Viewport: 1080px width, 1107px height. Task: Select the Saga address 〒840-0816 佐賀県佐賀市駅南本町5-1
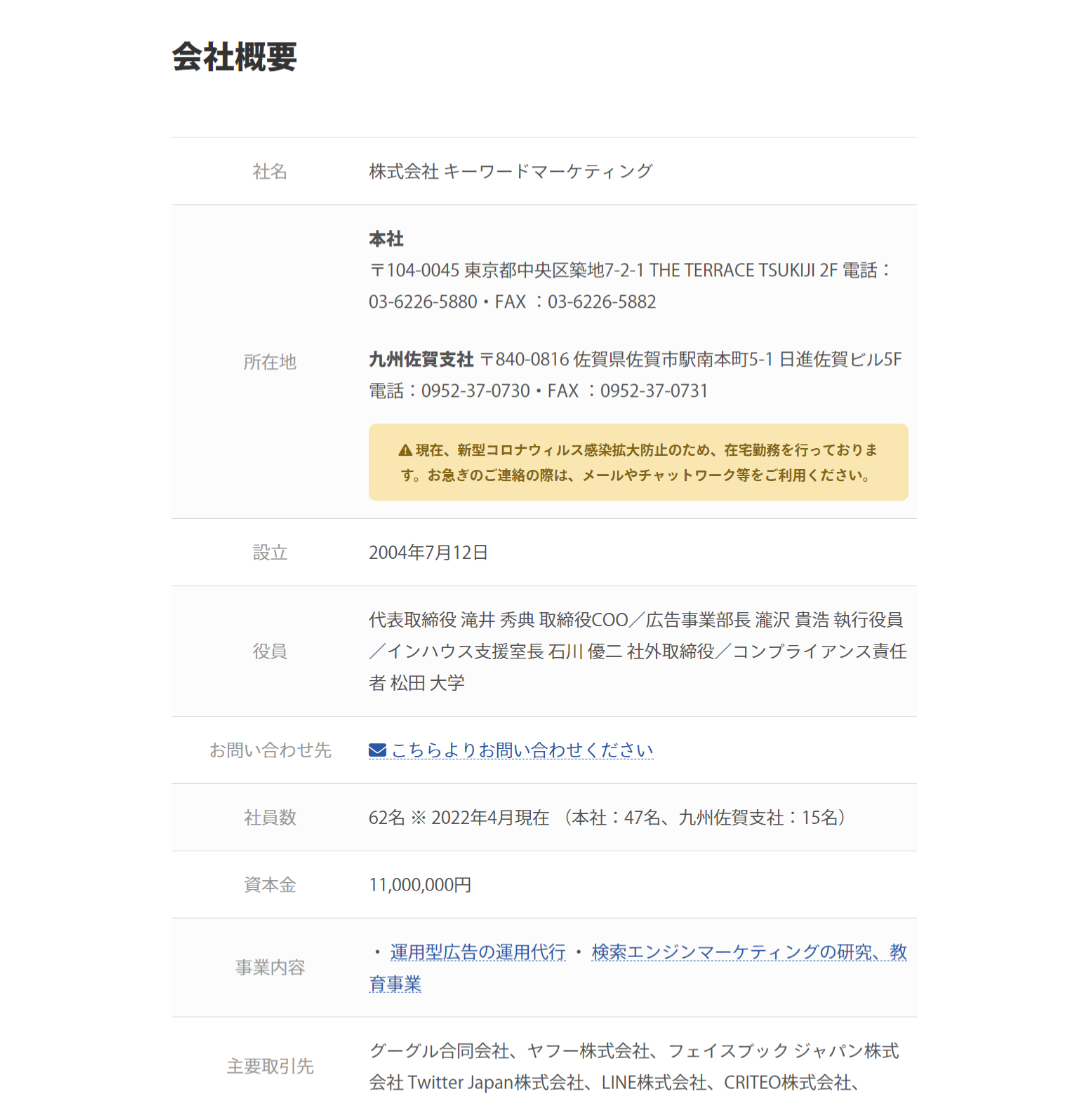[x=628, y=359]
